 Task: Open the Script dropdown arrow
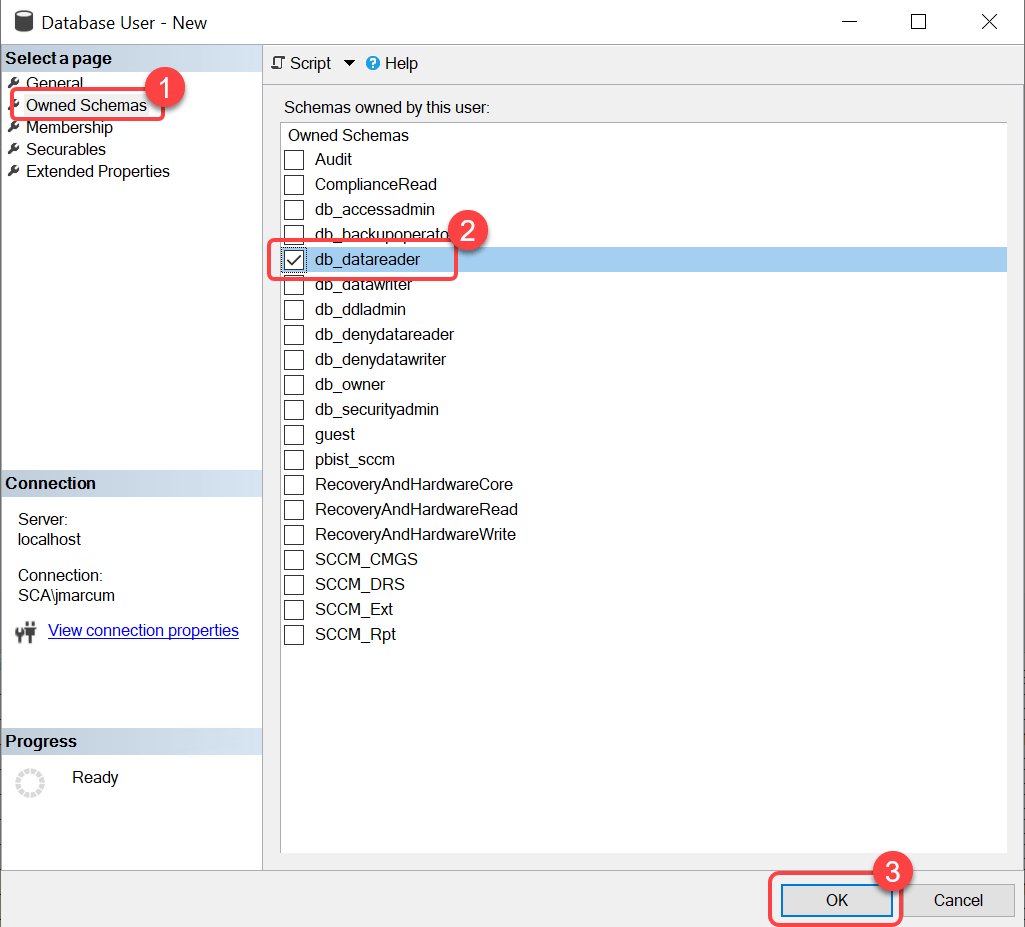click(x=349, y=63)
